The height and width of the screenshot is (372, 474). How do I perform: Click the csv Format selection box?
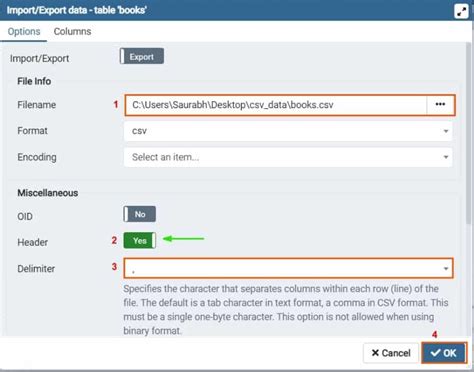(x=288, y=131)
